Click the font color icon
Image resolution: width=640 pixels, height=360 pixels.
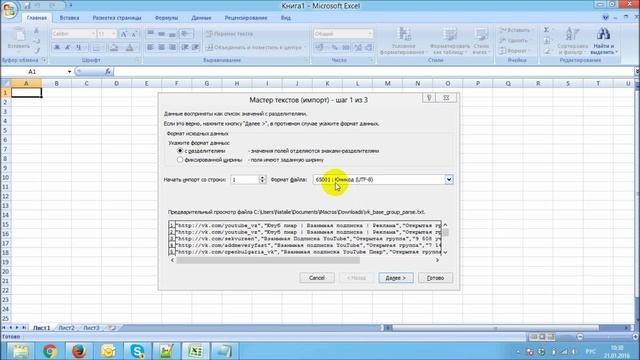click(x=130, y=47)
